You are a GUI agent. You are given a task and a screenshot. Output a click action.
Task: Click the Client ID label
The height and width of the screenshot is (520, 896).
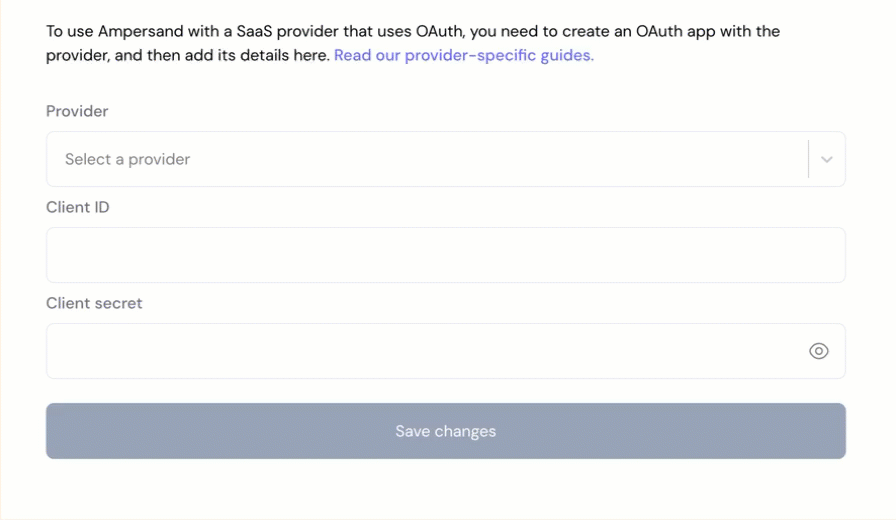coord(78,207)
